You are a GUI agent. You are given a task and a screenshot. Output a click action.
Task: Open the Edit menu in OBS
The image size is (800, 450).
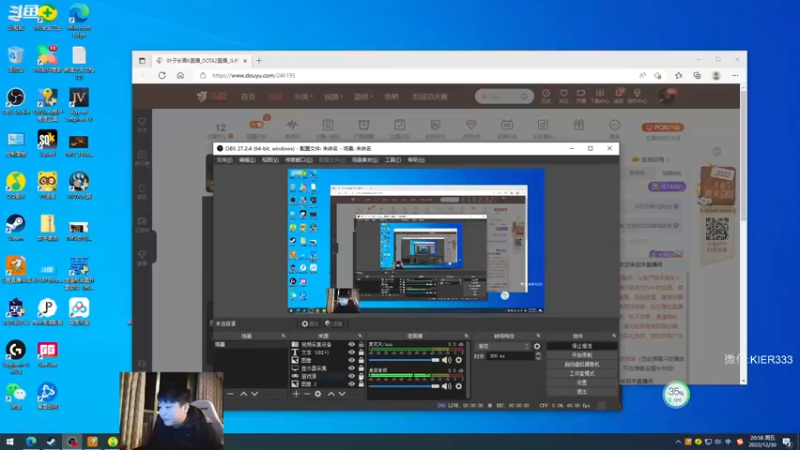pyautogui.click(x=247, y=160)
